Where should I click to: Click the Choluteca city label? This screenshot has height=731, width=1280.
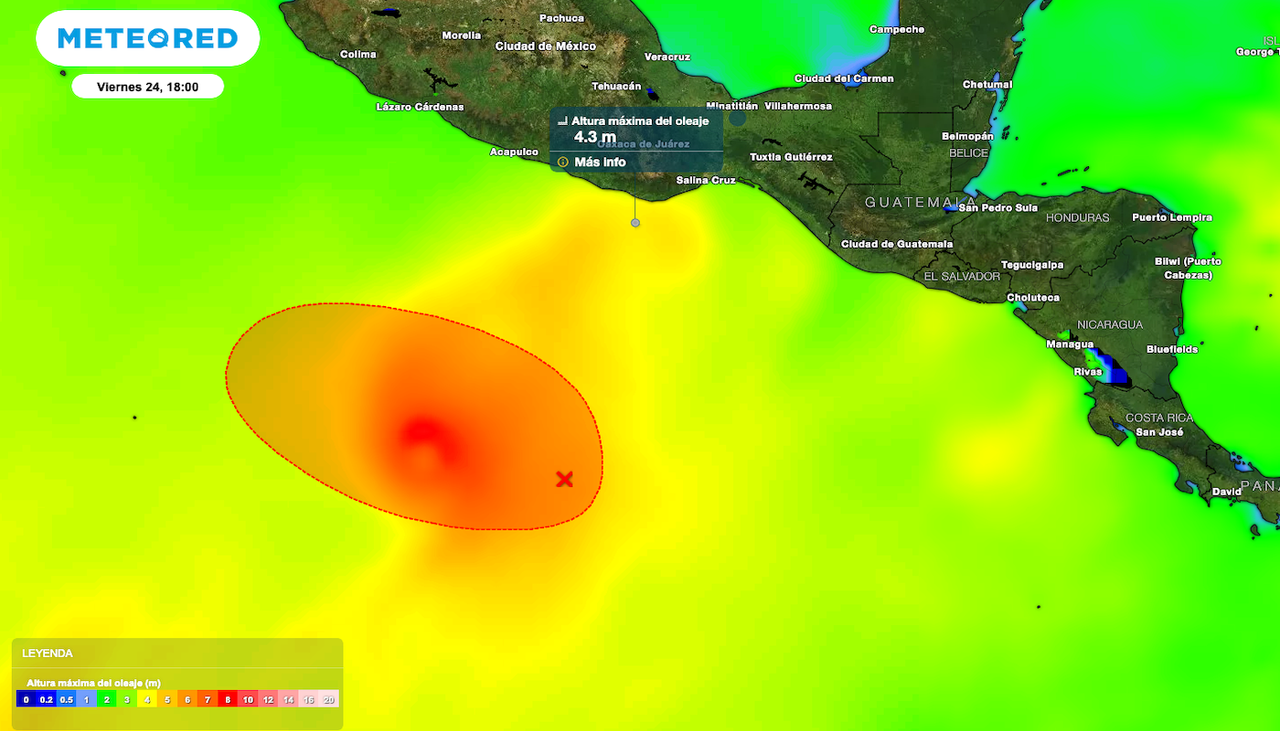click(x=1033, y=297)
